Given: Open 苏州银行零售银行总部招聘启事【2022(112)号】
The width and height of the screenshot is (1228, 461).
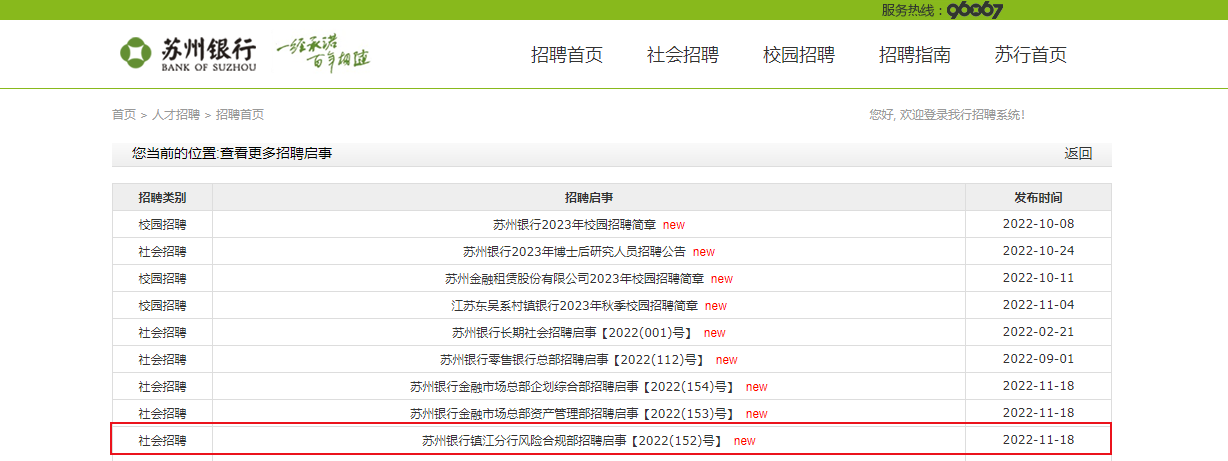Looking at the screenshot, I should pos(574,359).
